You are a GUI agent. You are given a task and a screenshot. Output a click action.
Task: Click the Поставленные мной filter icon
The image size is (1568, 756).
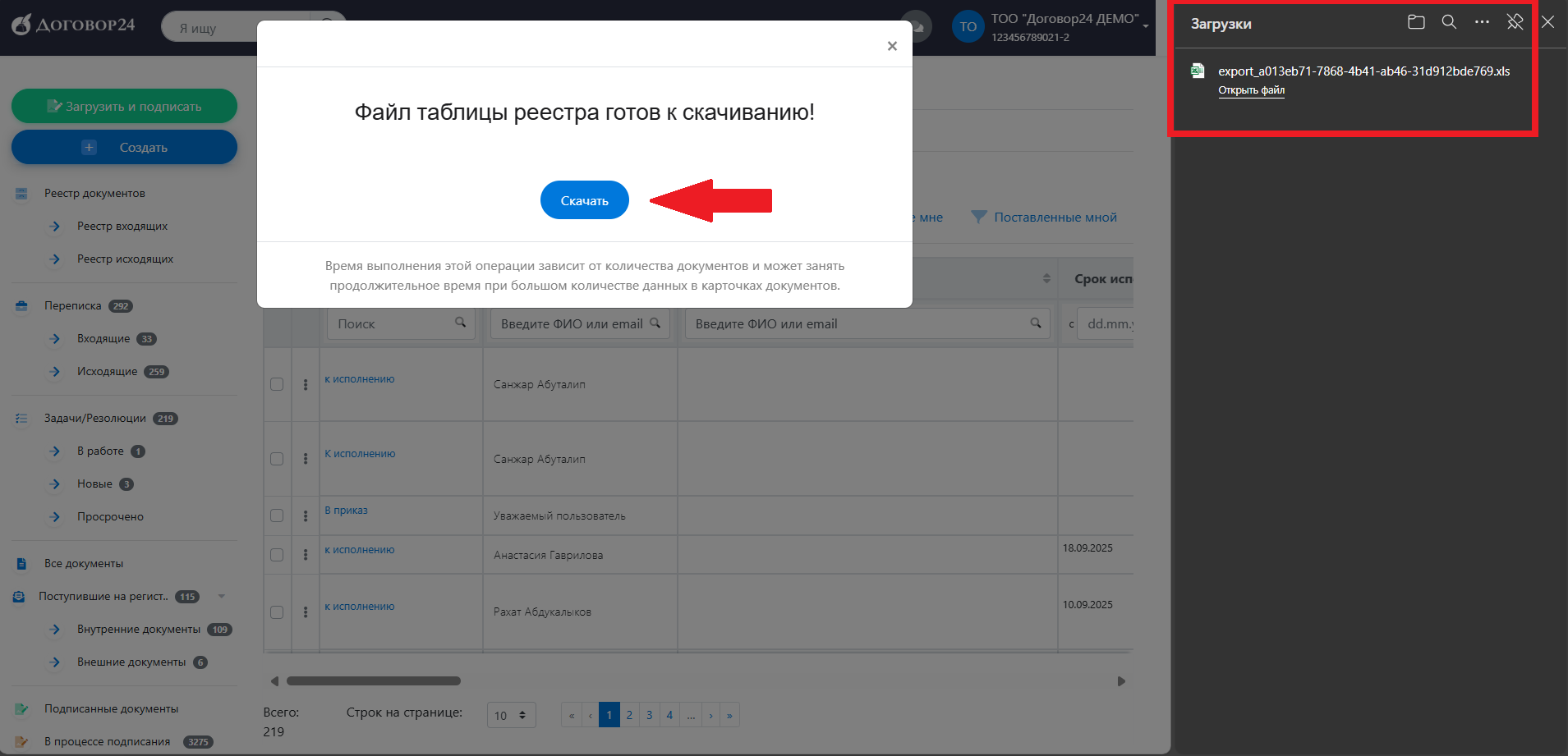[978, 217]
